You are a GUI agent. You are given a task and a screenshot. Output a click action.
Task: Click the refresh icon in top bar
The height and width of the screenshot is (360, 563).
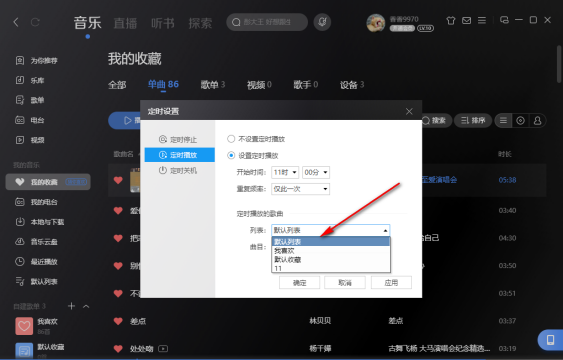pyautogui.click(x=35, y=22)
